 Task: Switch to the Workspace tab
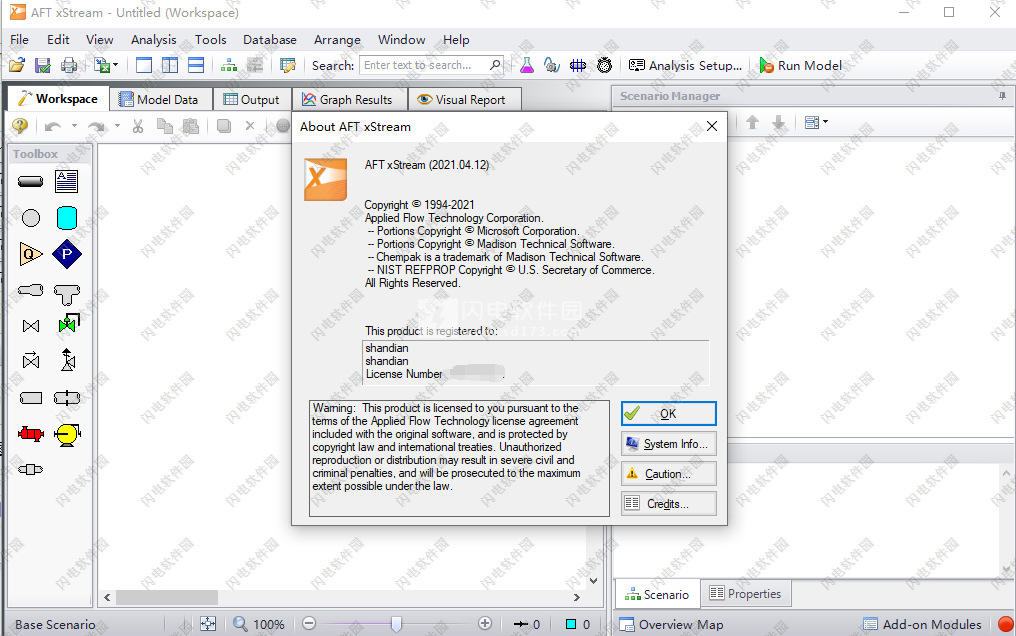coord(58,98)
